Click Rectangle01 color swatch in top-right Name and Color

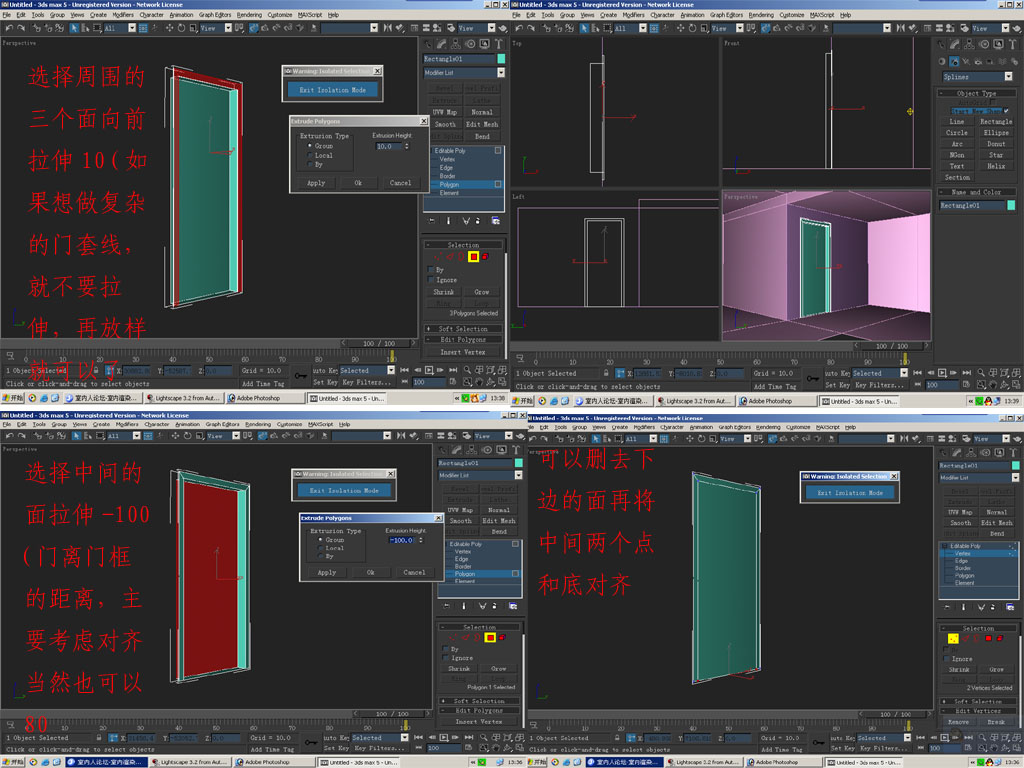(x=1011, y=205)
